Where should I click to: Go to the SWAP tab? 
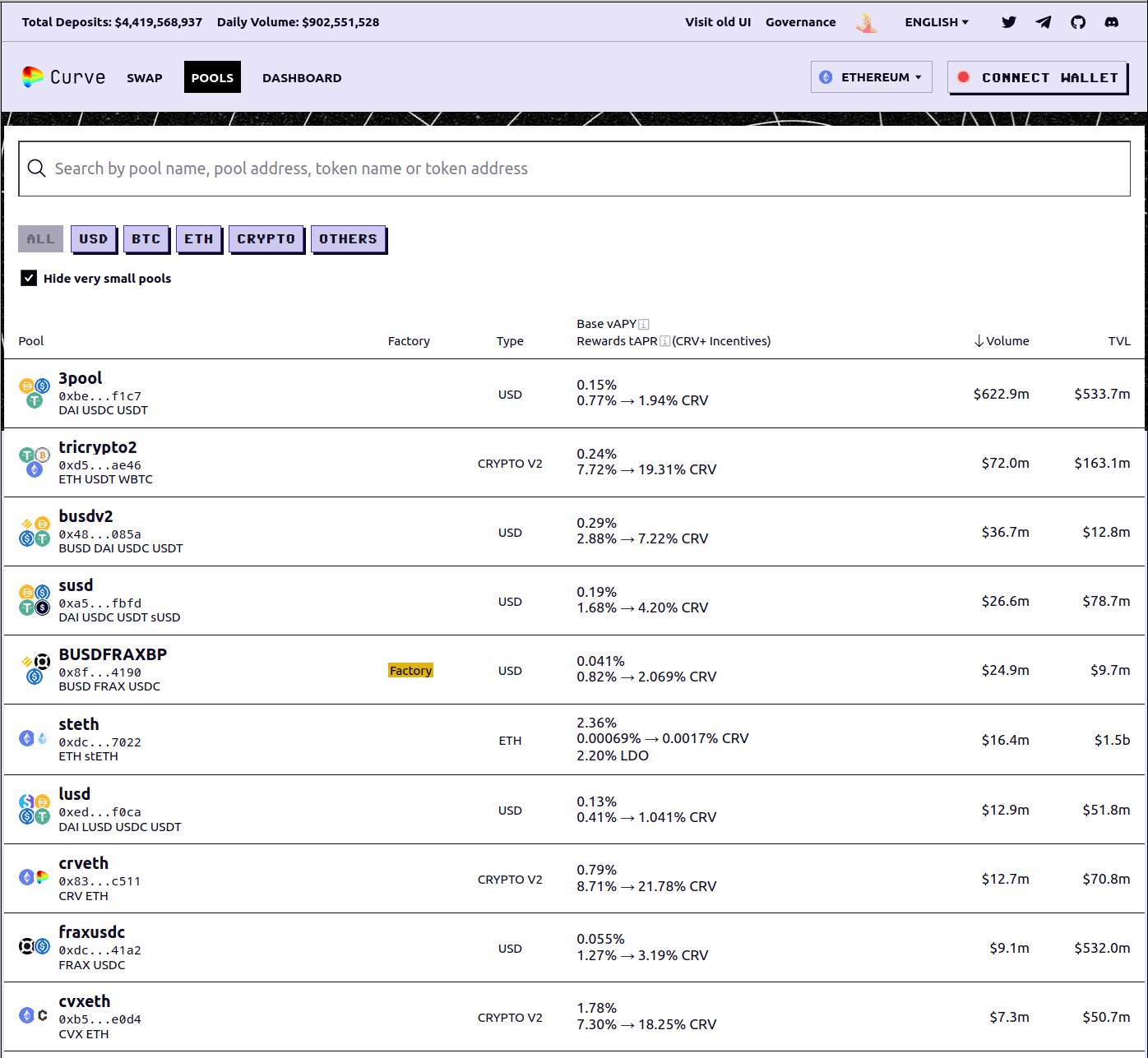pyautogui.click(x=145, y=78)
